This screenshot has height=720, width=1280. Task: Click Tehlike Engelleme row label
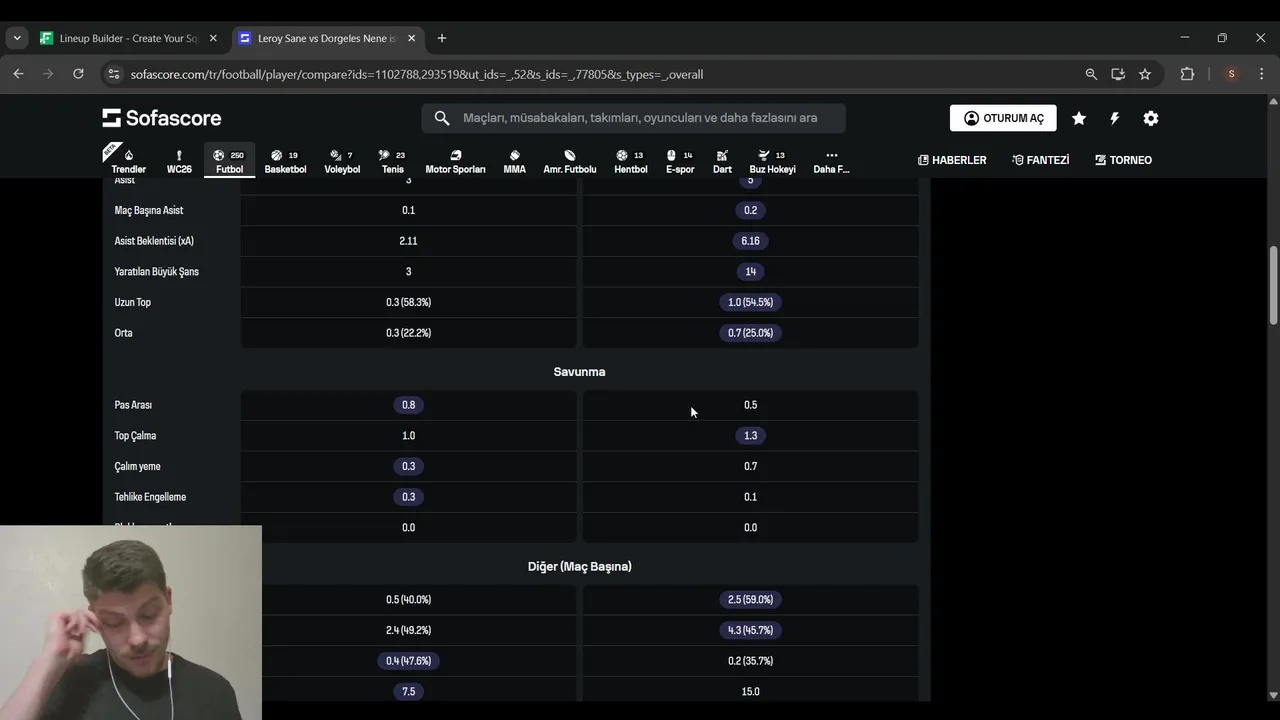150,497
